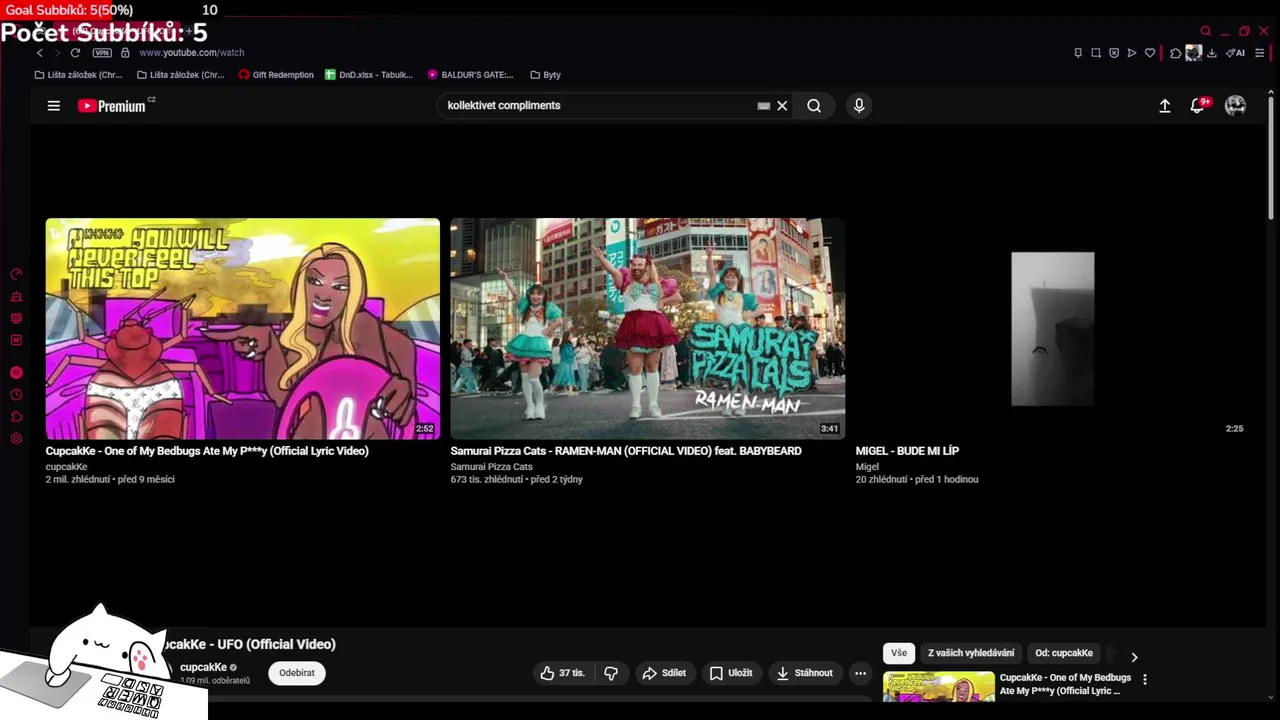Open the sidebar Bedbugs lyric video thumbnail
The image size is (1280, 720).
point(939,686)
